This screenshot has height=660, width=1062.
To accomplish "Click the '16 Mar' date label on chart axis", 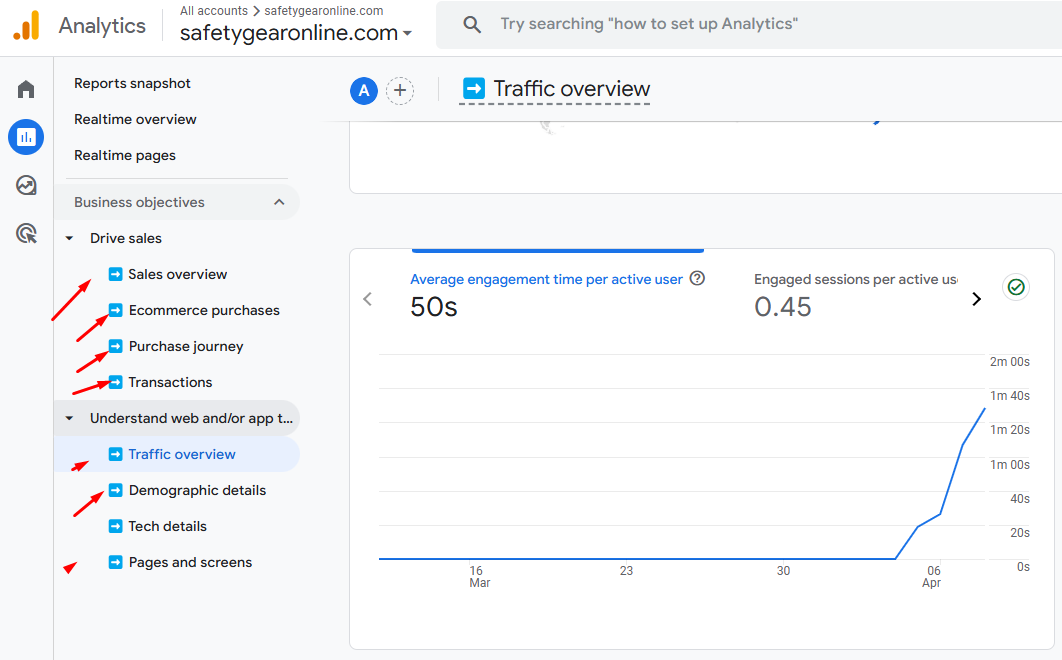I will (480, 577).
